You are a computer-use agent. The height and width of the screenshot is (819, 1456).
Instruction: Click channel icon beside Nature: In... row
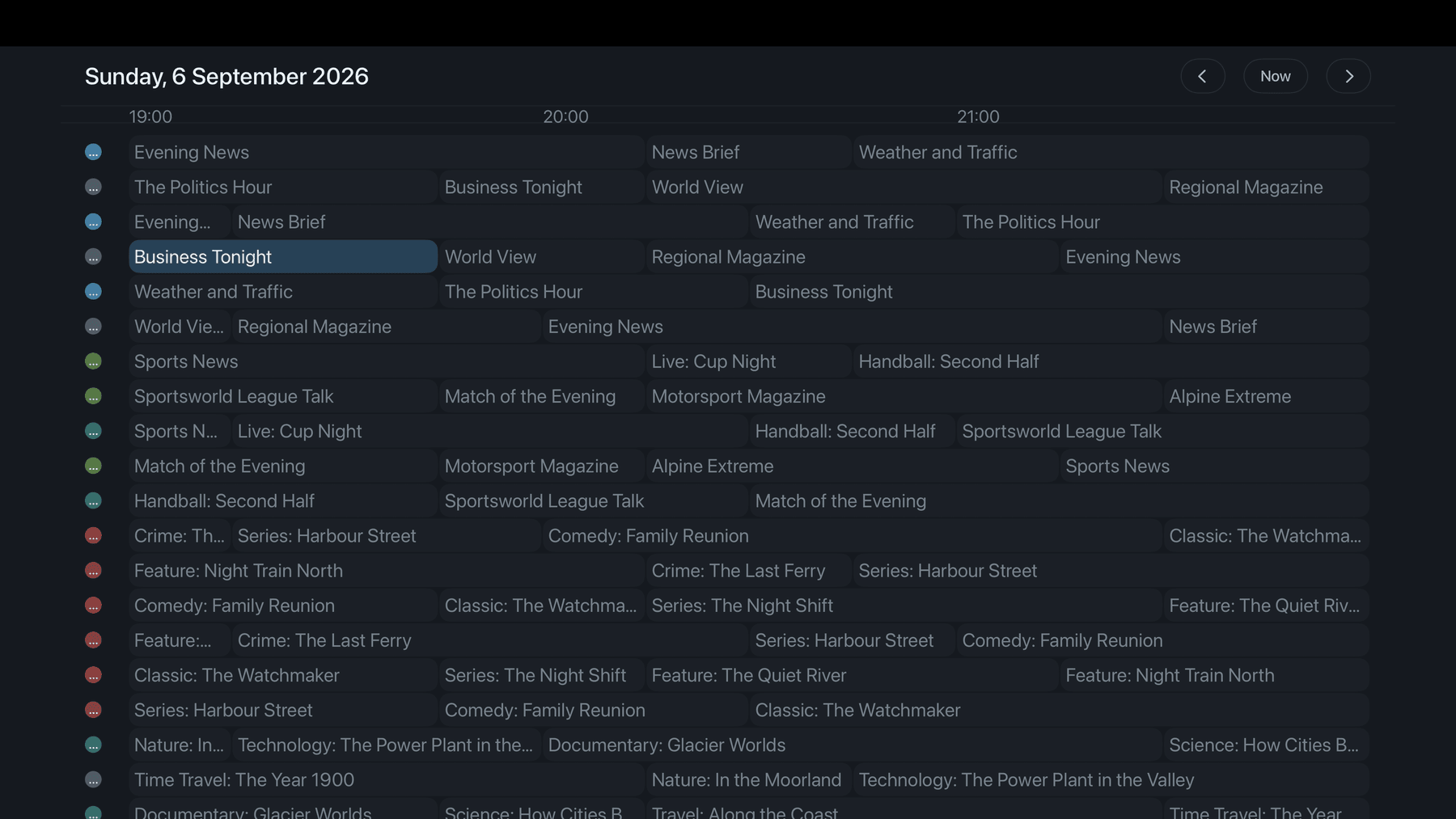click(x=93, y=745)
